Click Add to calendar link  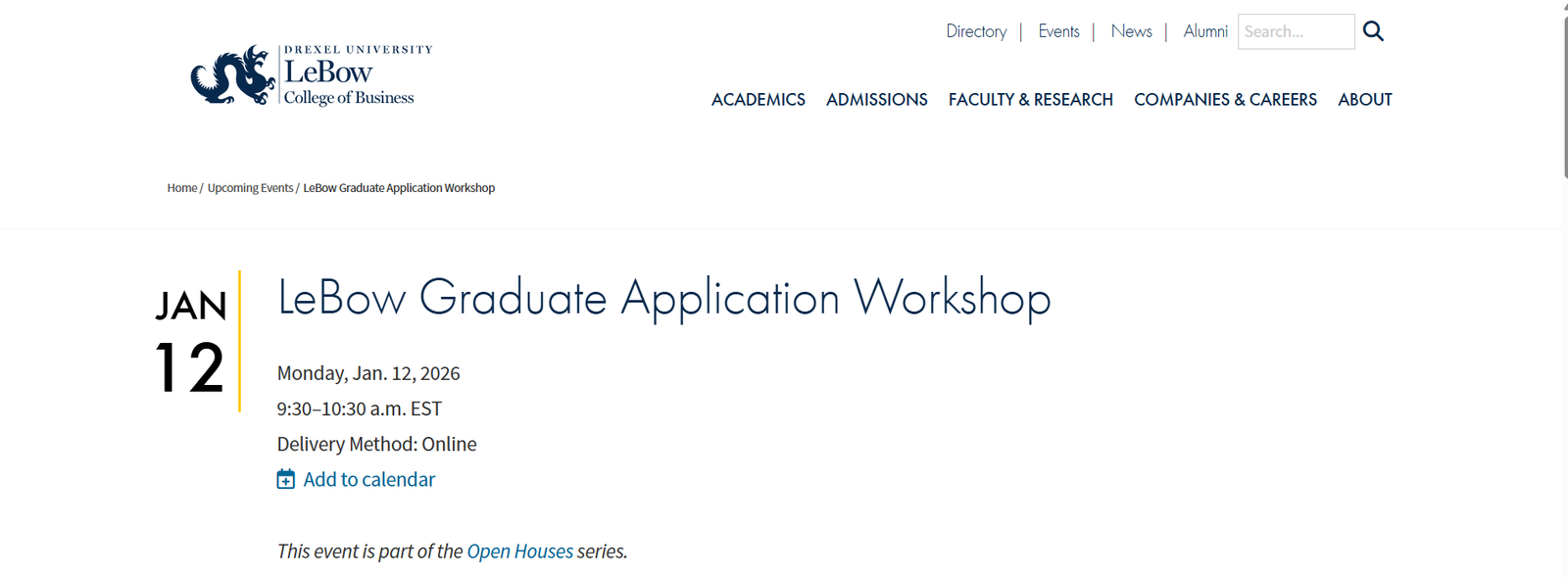pos(368,479)
